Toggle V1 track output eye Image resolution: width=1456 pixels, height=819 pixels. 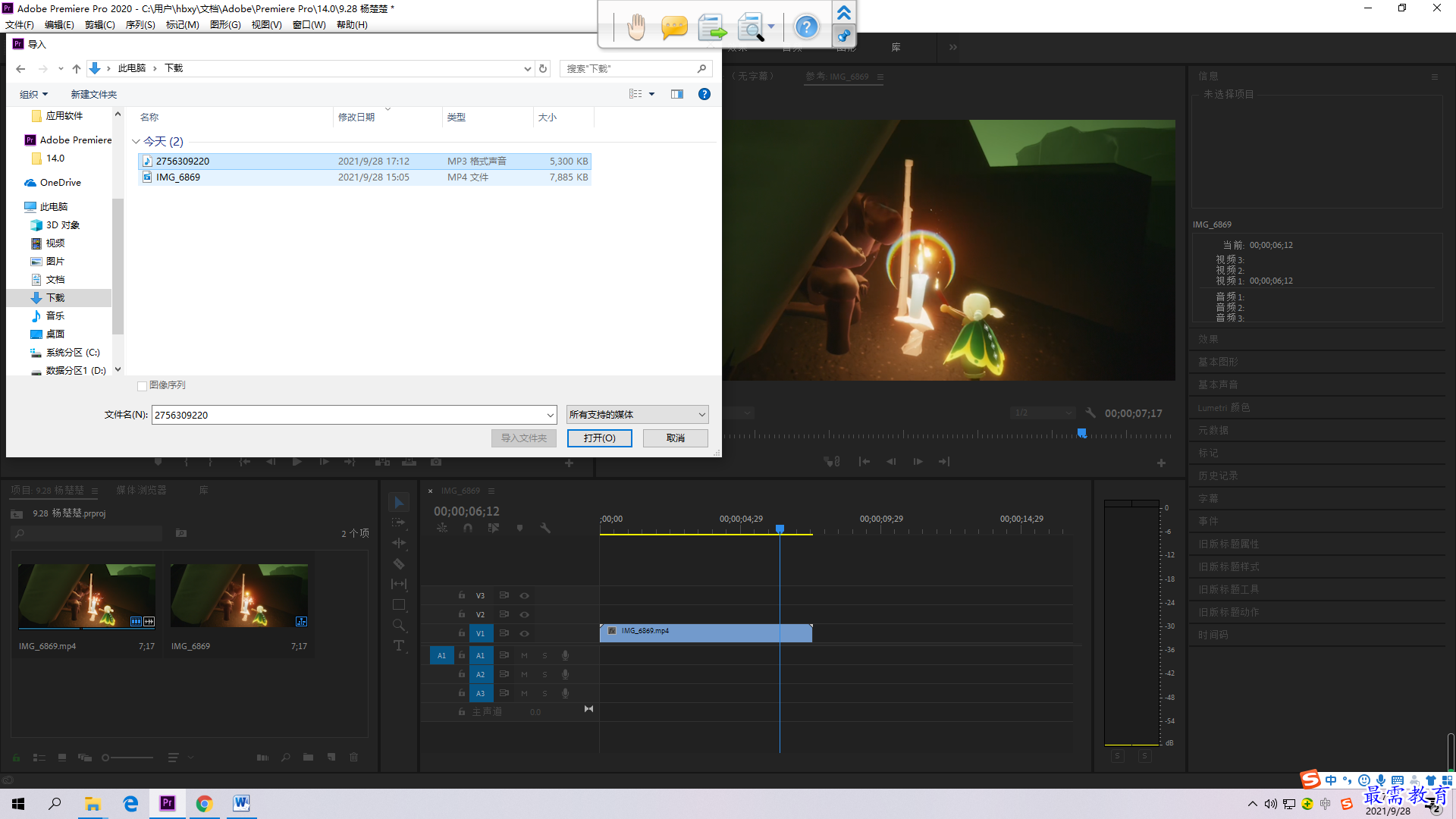(524, 633)
